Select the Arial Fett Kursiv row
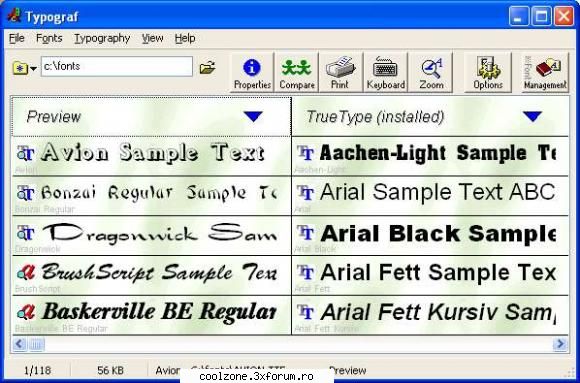Viewport: 580px width, 383px height. 430,316
